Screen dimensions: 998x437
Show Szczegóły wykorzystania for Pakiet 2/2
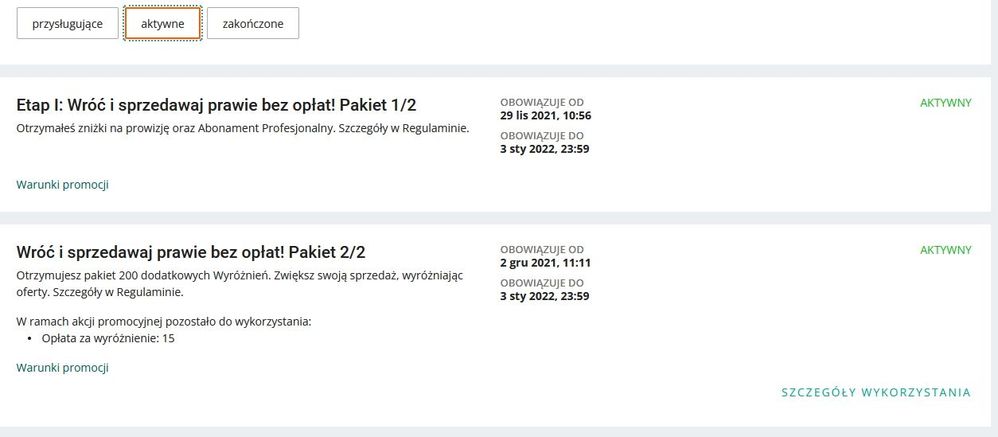point(875,393)
